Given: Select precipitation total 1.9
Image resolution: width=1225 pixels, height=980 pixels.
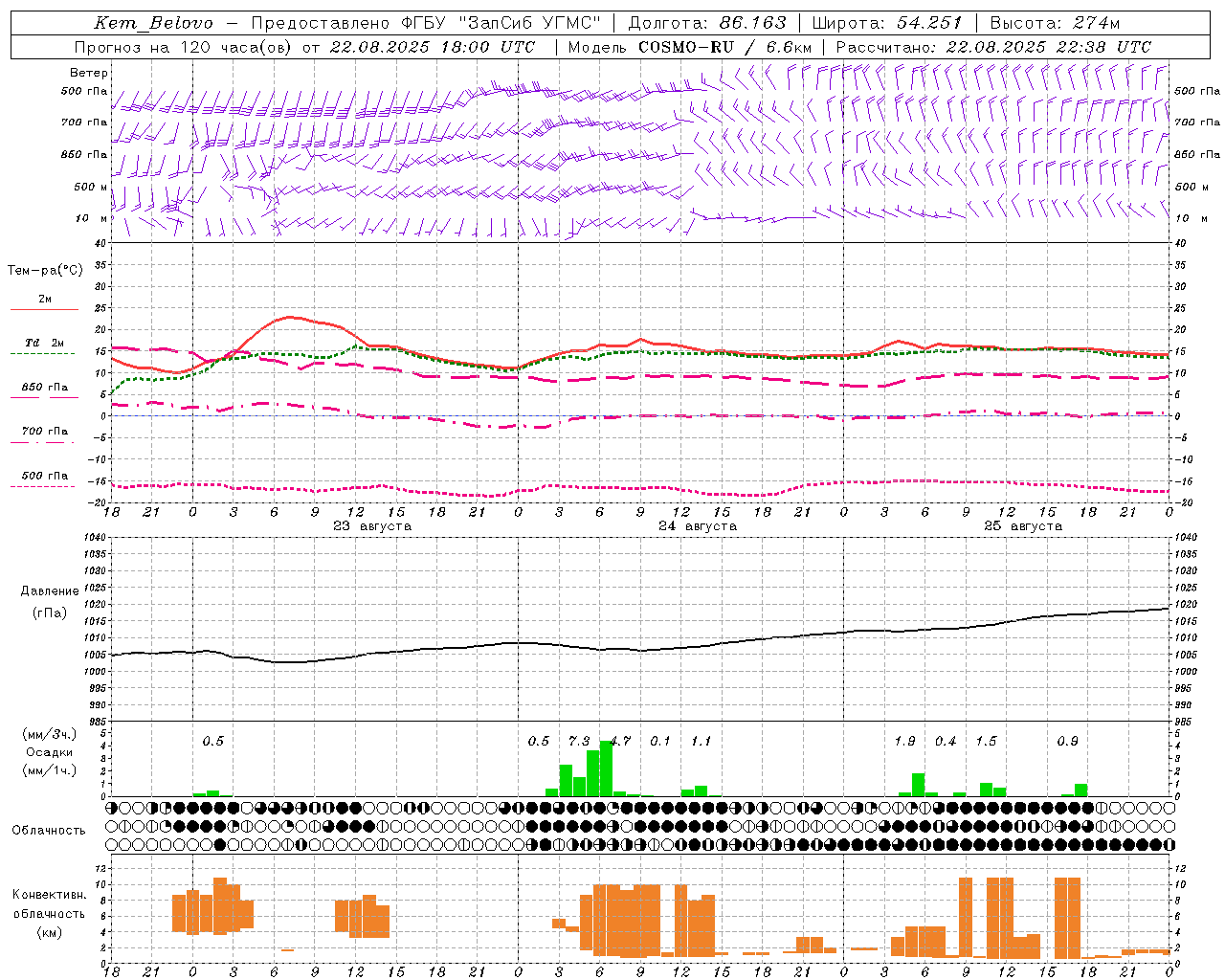Looking at the screenshot, I should click(904, 741).
